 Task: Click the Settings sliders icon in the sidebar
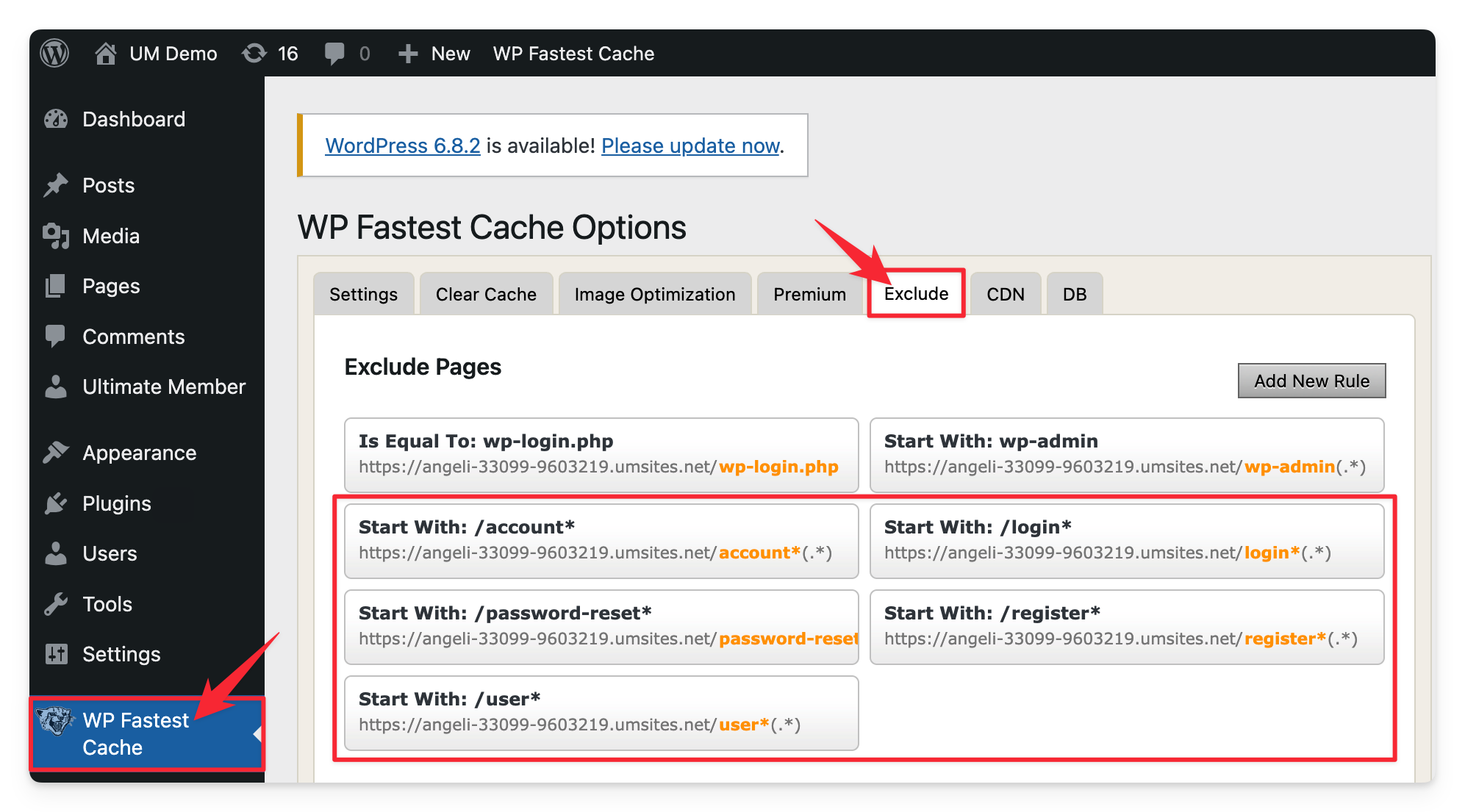(x=56, y=654)
